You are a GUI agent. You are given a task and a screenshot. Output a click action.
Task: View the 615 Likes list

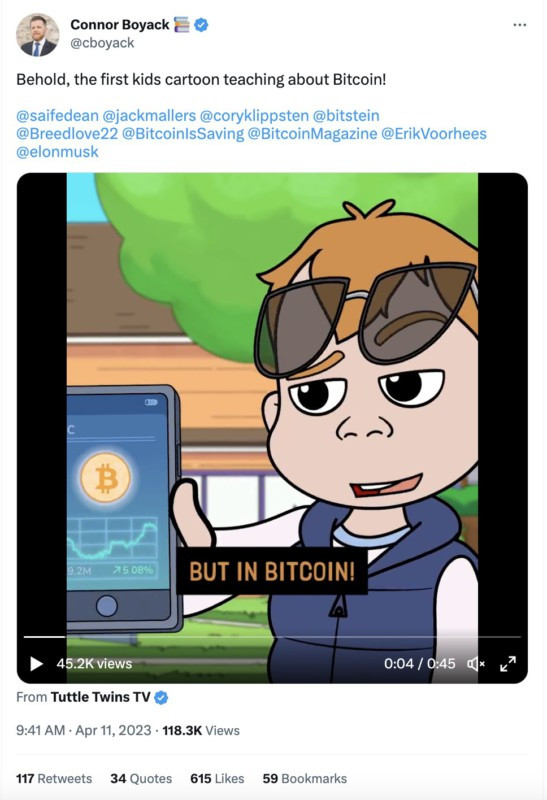point(217,779)
